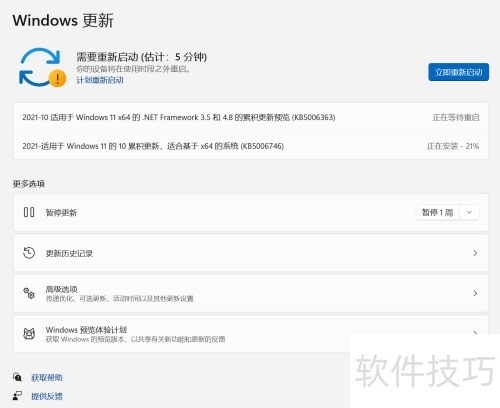Click the 立即重新启动 button
This screenshot has height=408, width=500.
tap(458, 72)
